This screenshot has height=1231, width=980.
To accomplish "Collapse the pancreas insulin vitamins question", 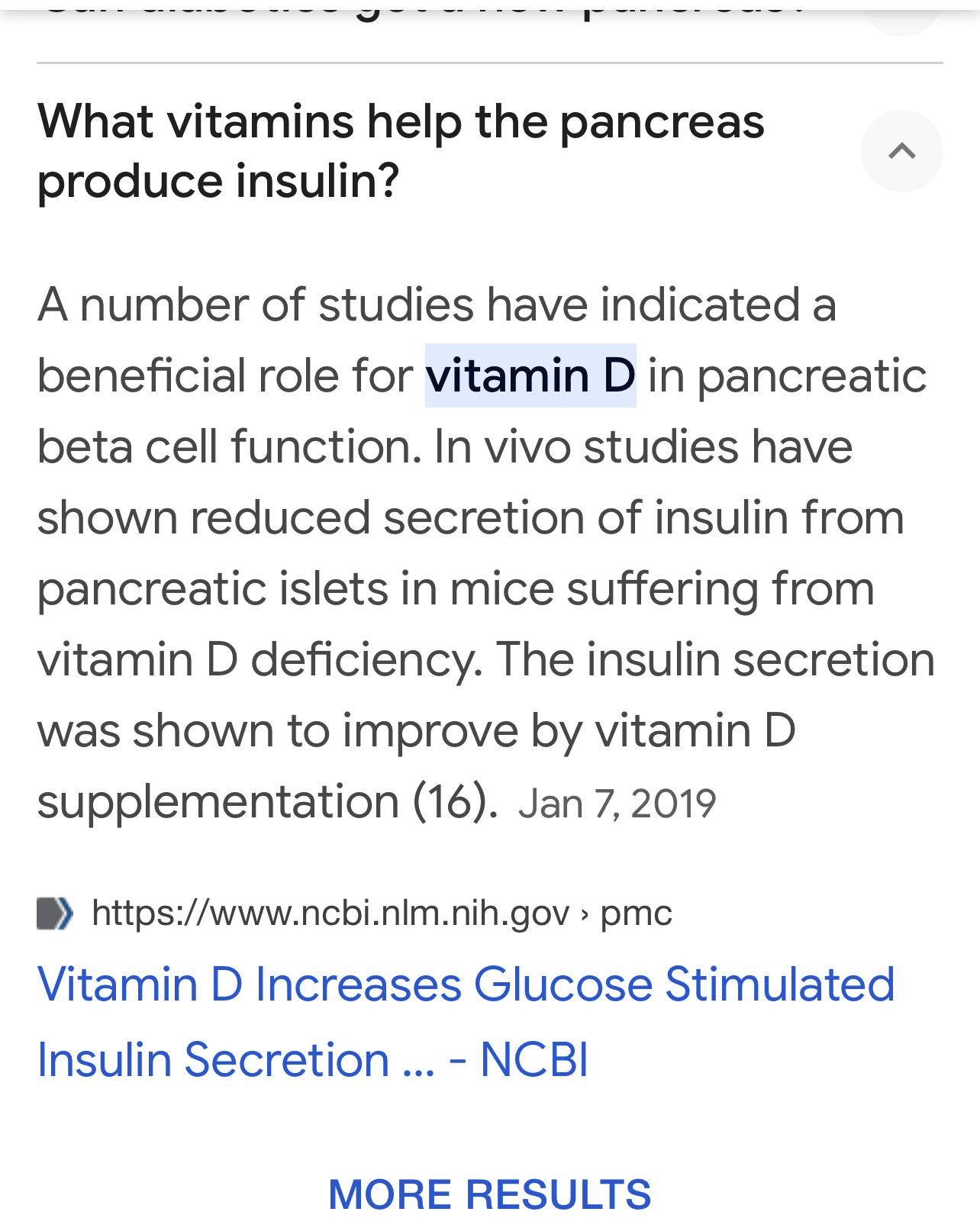I will [901, 151].
